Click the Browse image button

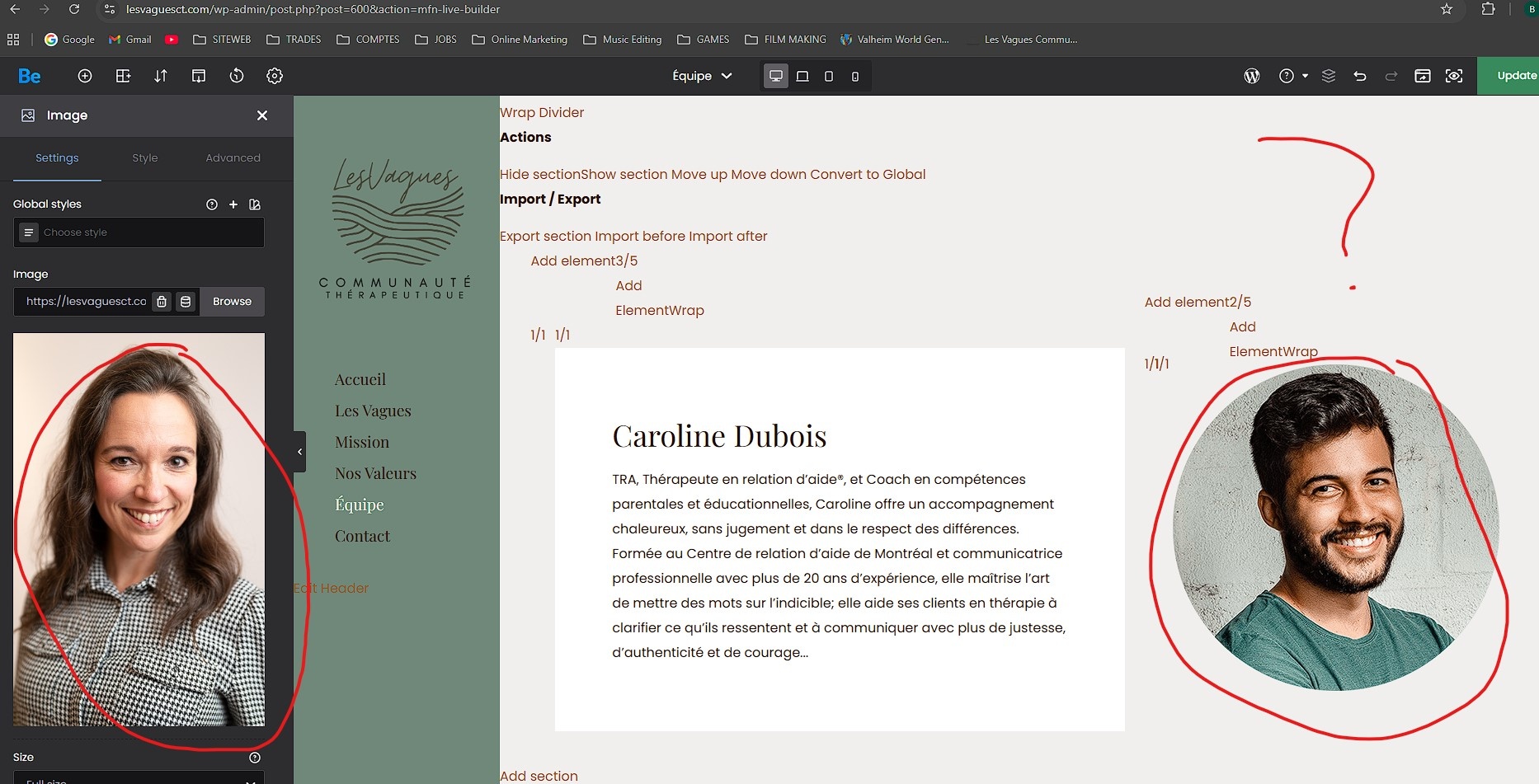232,302
